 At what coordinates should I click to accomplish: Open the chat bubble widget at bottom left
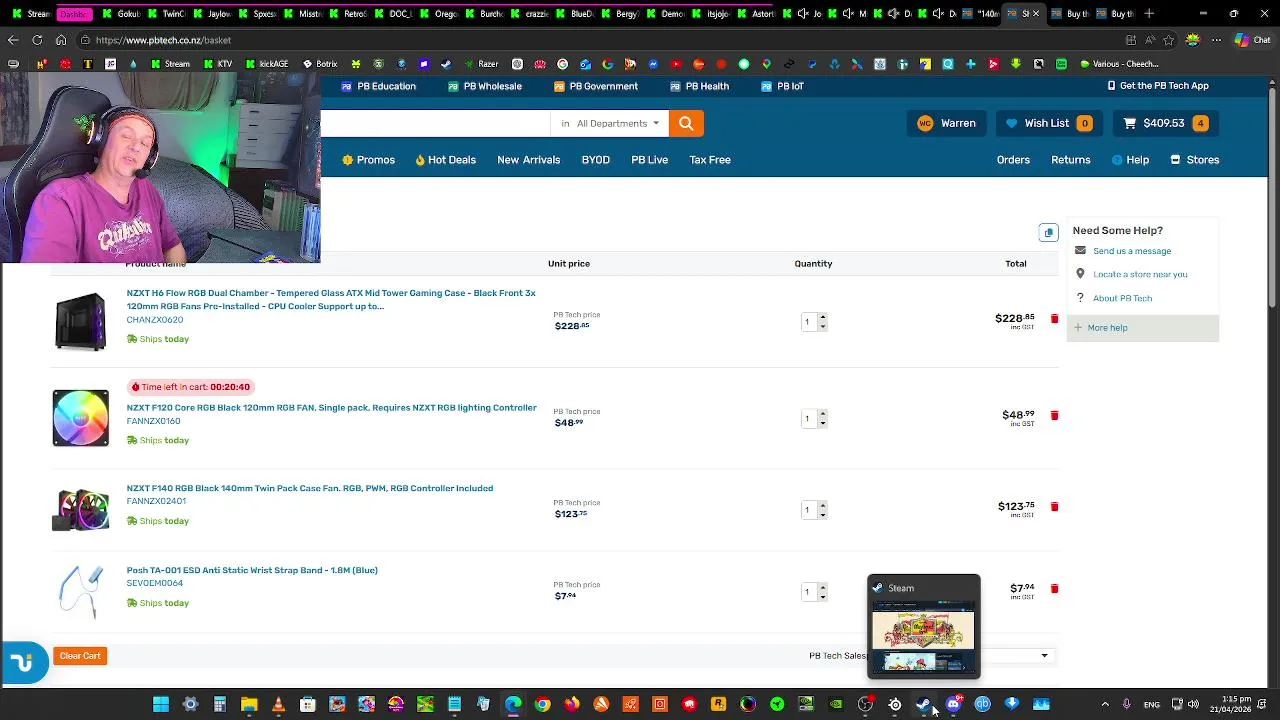pos(22,663)
